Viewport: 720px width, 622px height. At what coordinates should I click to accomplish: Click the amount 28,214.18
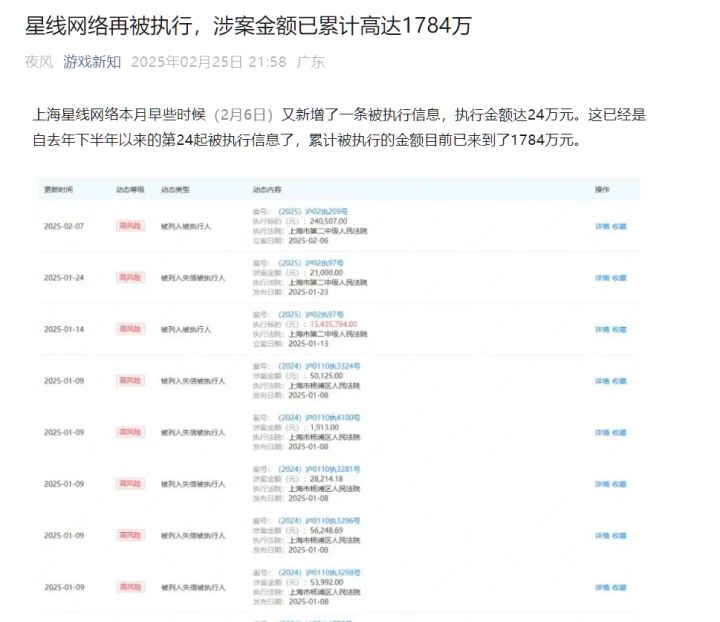(x=326, y=479)
